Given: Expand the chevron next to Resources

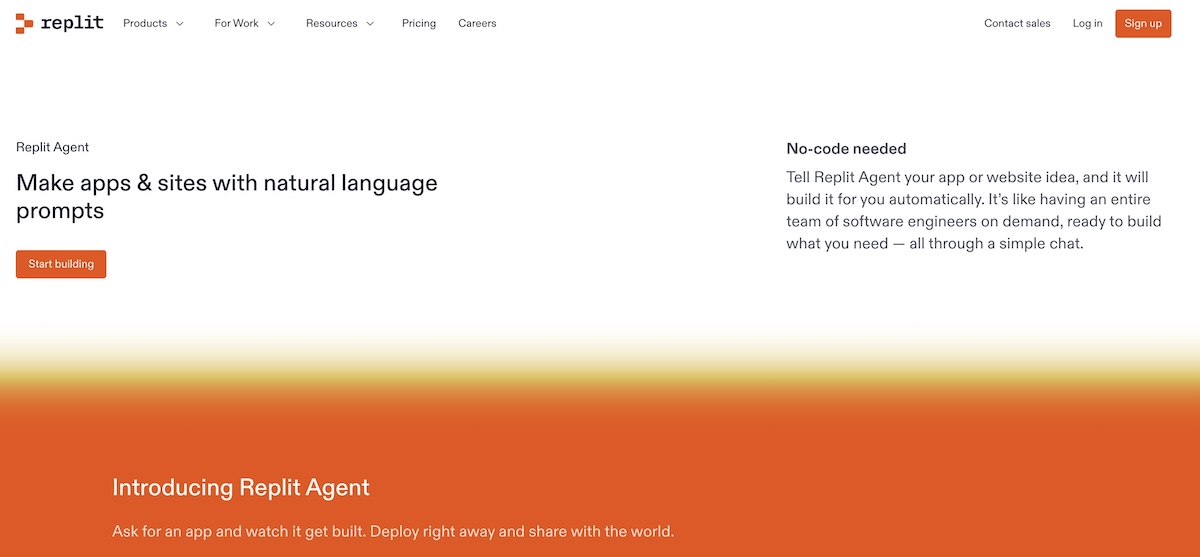Looking at the screenshot, I should point(370,24).
